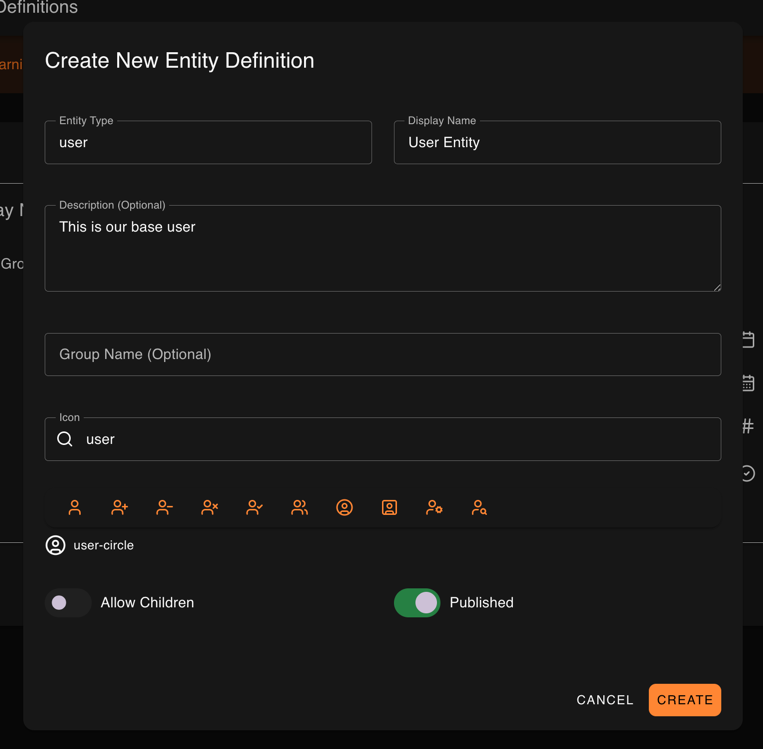Click the 'user-circle' label text
763x749 pixels.
pos(104,545)
